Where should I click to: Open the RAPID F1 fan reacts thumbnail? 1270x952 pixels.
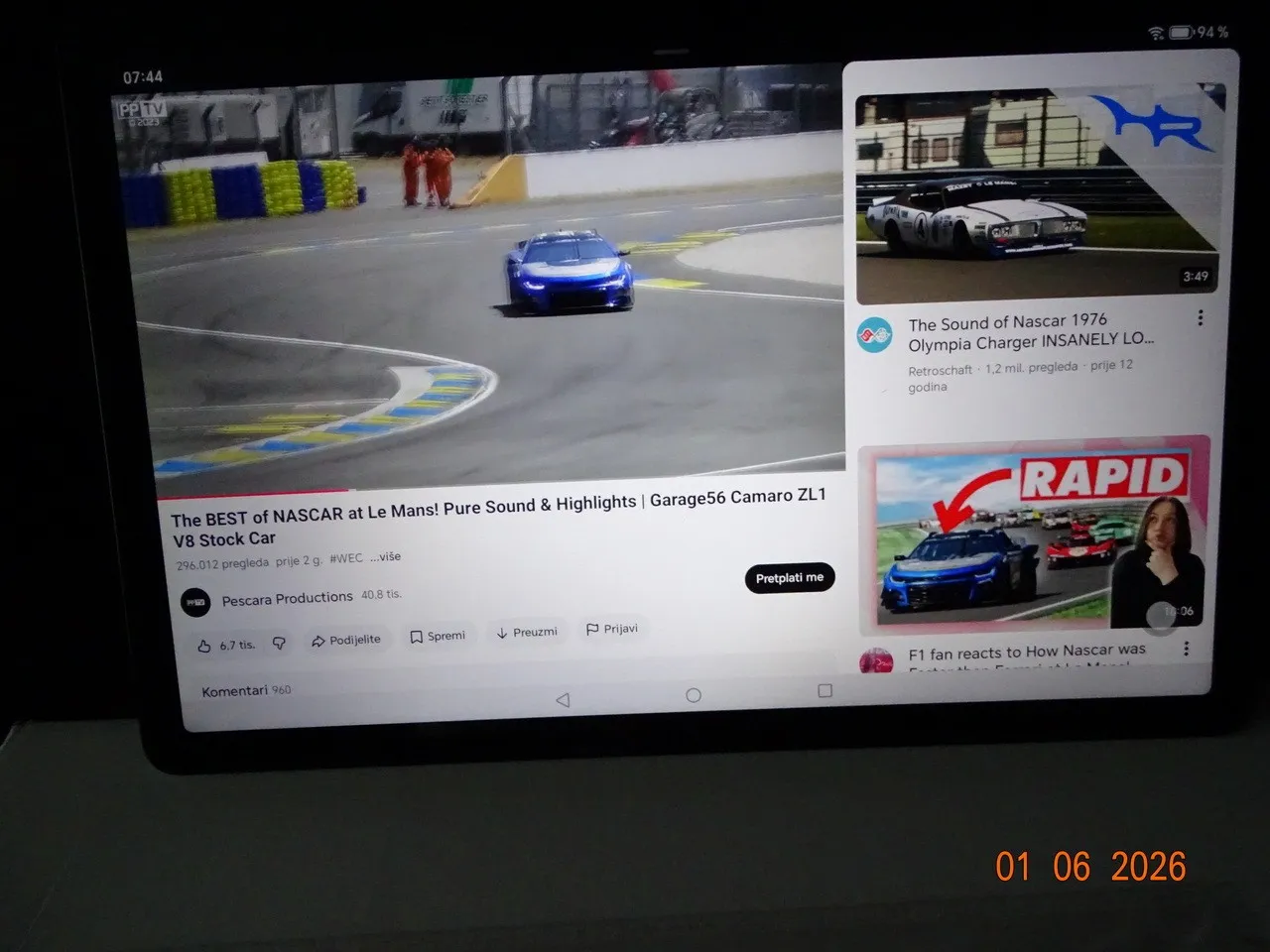pos(1034,535)
